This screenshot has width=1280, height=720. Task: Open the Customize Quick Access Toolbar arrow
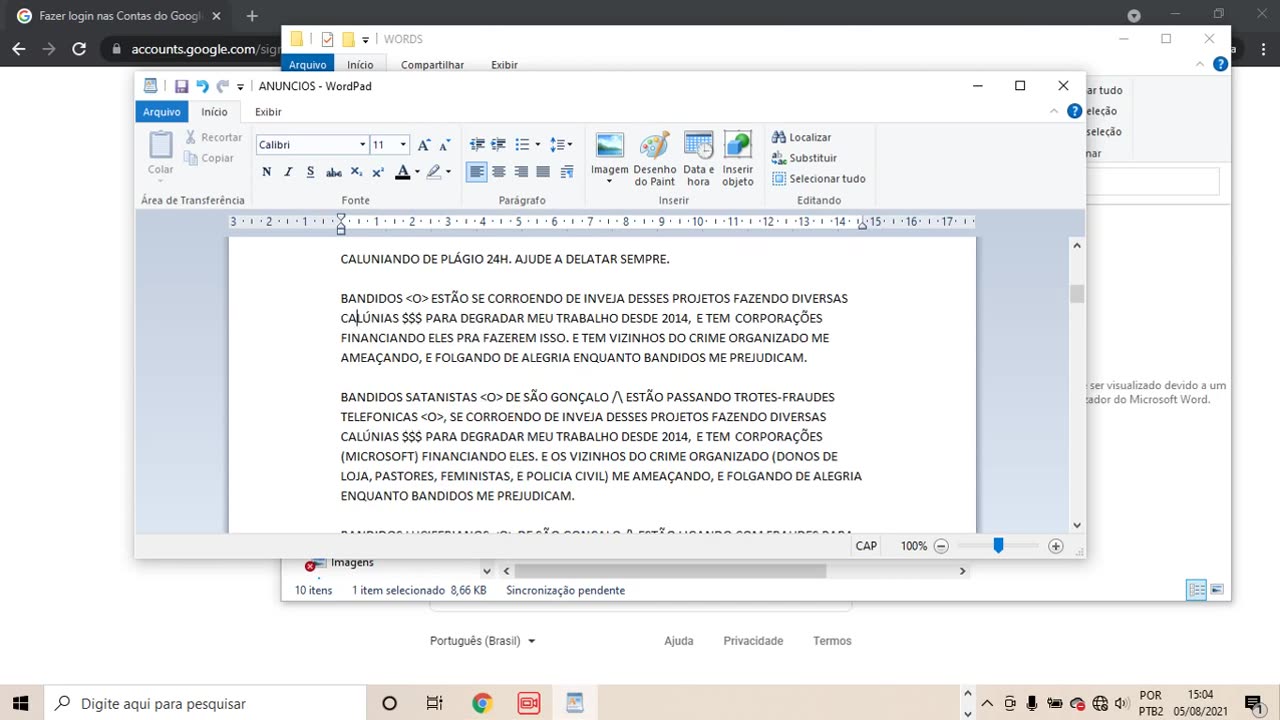point(240,87)
